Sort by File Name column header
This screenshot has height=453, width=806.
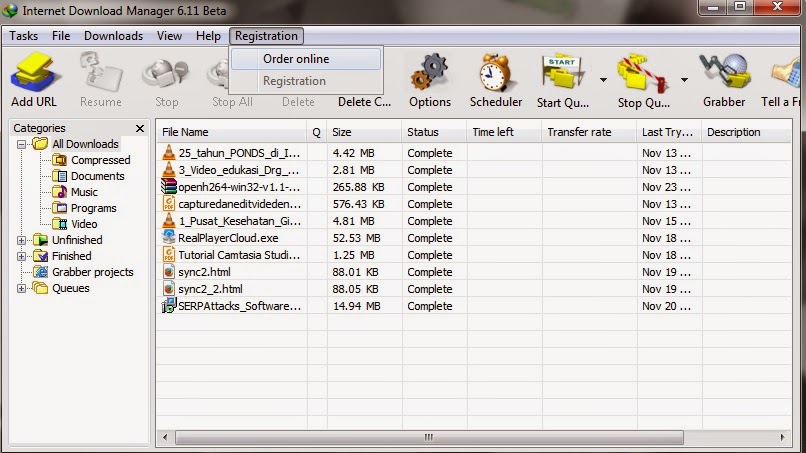[231, 132]
